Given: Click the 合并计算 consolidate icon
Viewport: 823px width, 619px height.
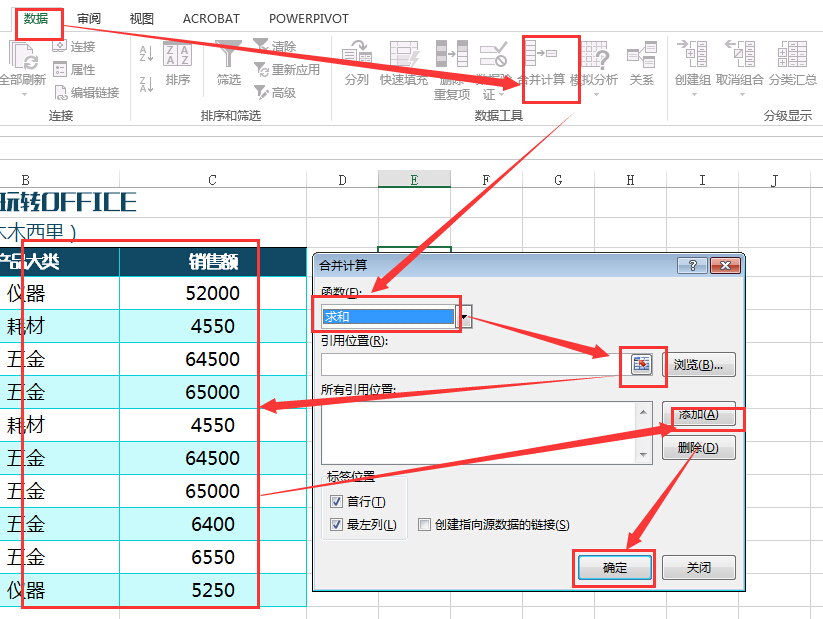Looking at the screenshot, I should pyautogui.click(x=541, y=54).
